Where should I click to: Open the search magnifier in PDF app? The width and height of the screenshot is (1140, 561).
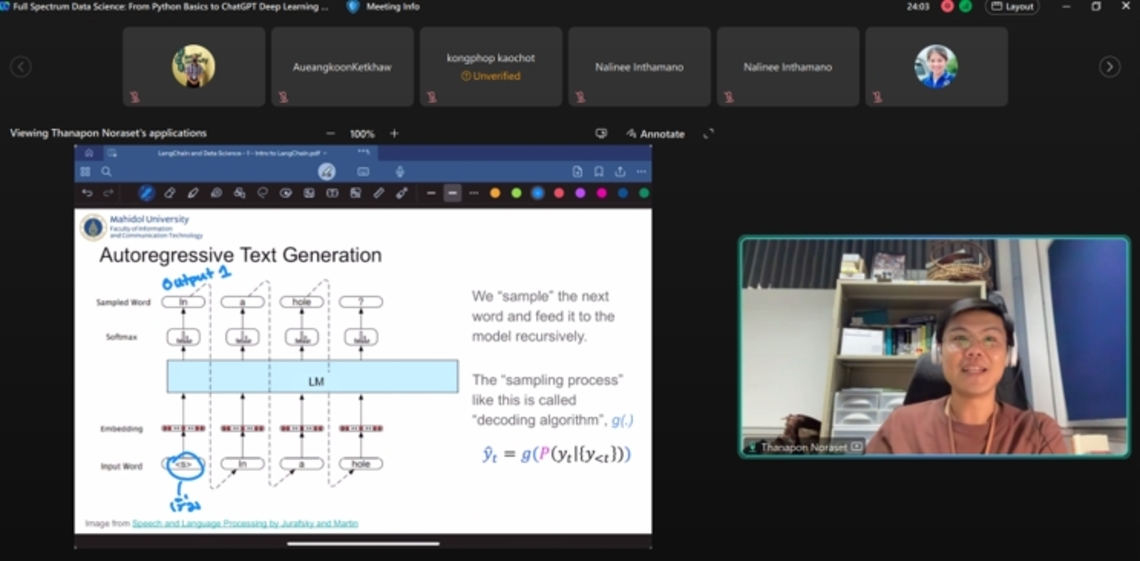pos(106,172)
